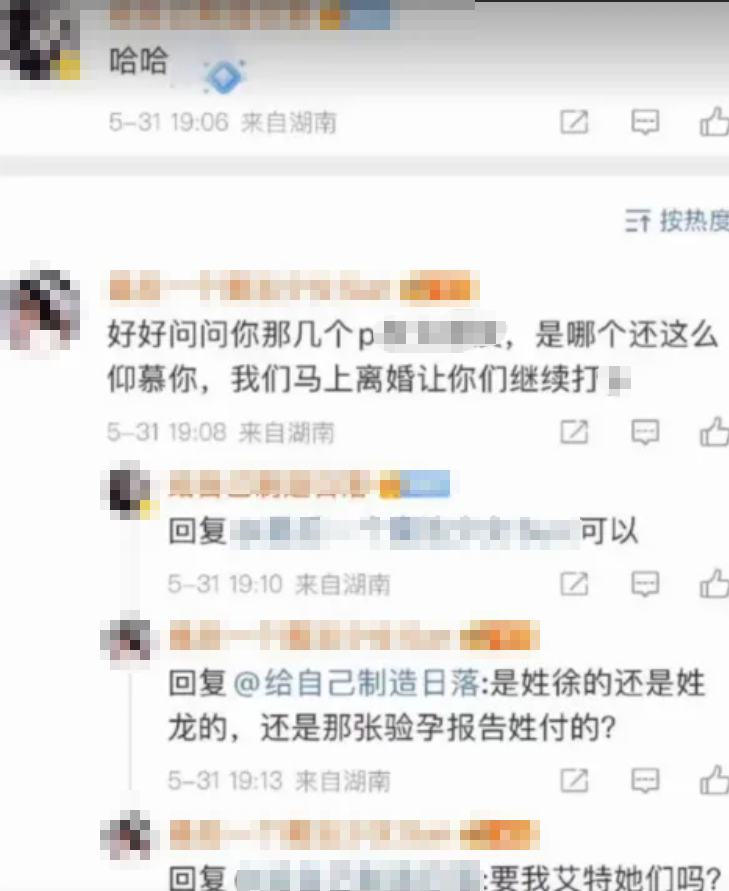
Task: Open comment icon on the 19:10 reply
Action: pos(645,584)
